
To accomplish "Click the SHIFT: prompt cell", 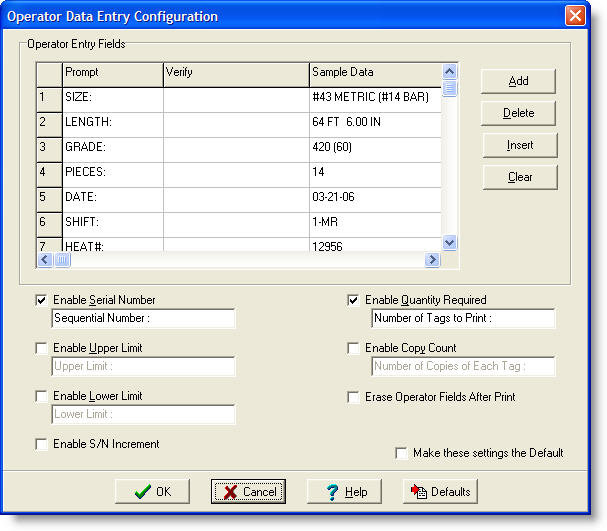I will pyautogui.click(x=113, y=225).
